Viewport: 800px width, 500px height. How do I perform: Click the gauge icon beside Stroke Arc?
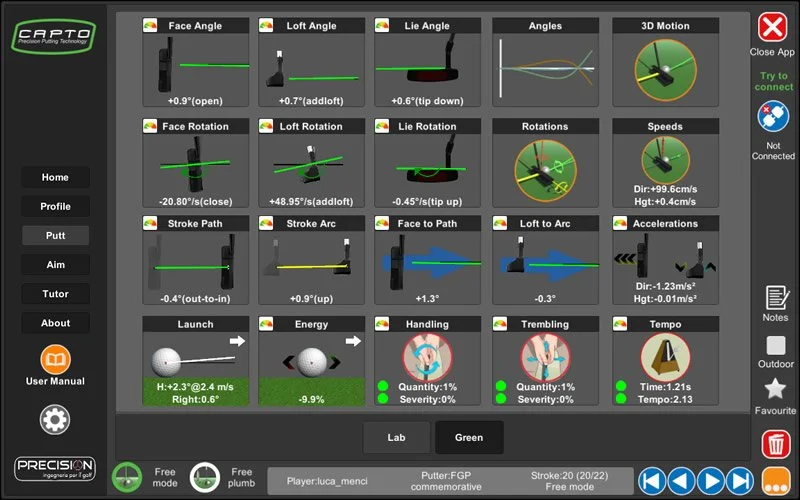pos(266,223)
